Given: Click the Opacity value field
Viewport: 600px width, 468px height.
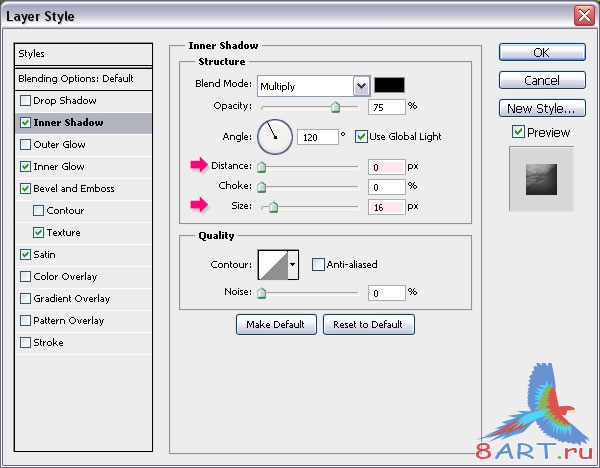Looking at the screenshot, I should (x=386, y=107).
